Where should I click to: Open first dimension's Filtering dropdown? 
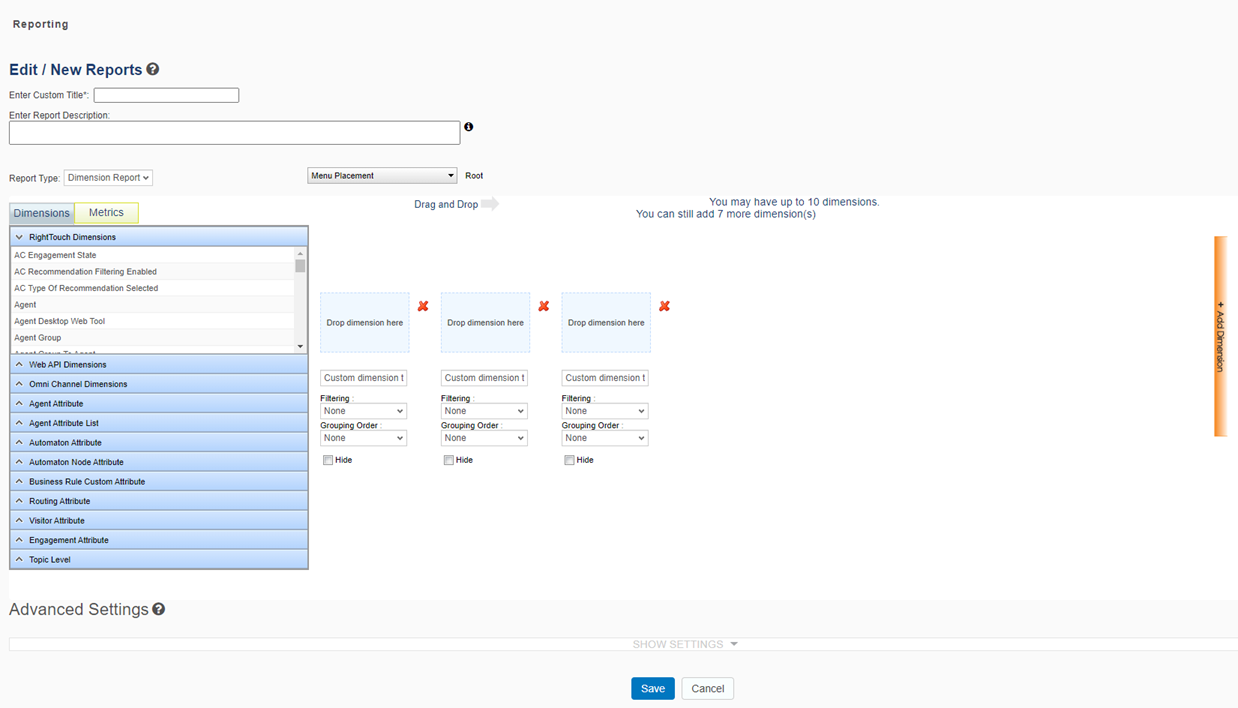click(363, 411)
